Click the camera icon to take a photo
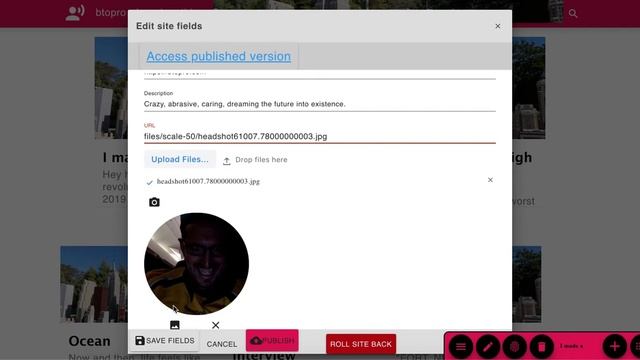This screenshot has height=360, width=640. [154, 202]
